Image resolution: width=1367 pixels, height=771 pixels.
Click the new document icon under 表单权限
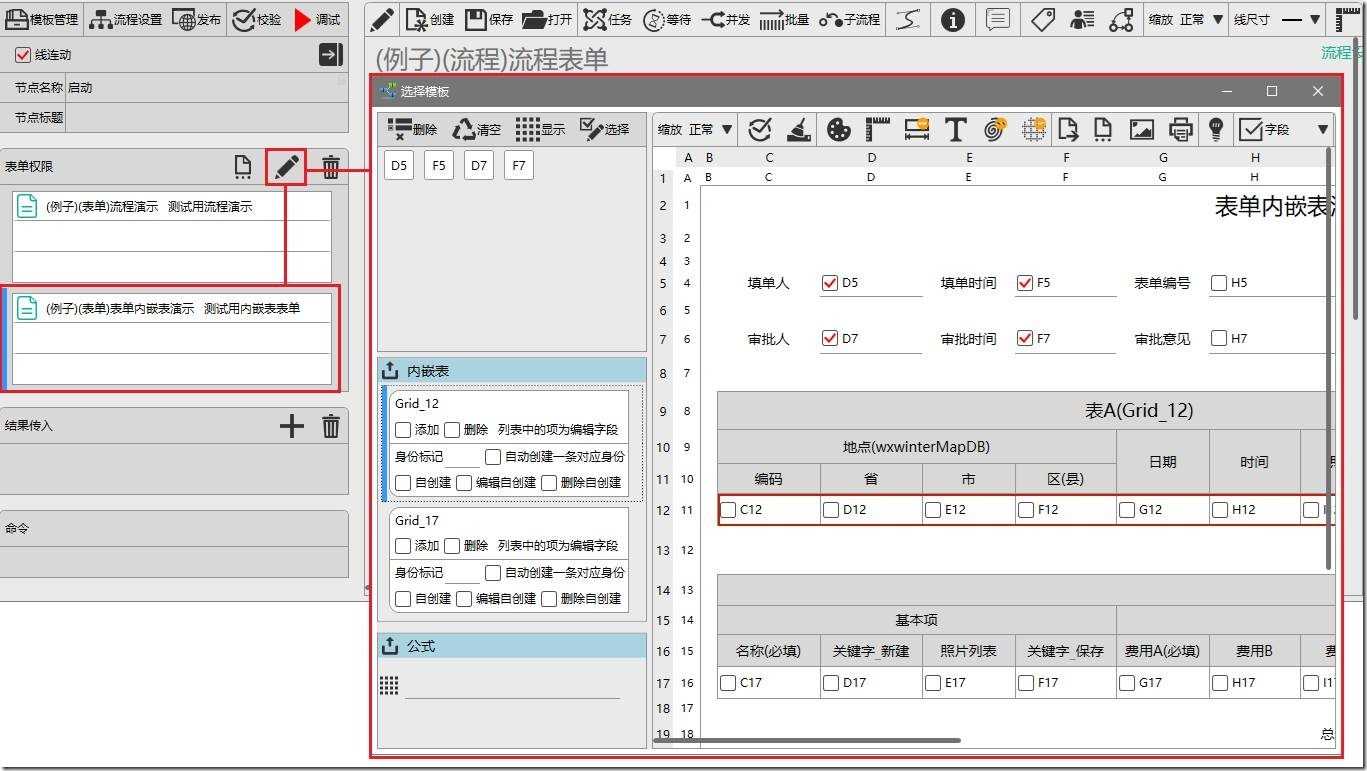point(243,167)
